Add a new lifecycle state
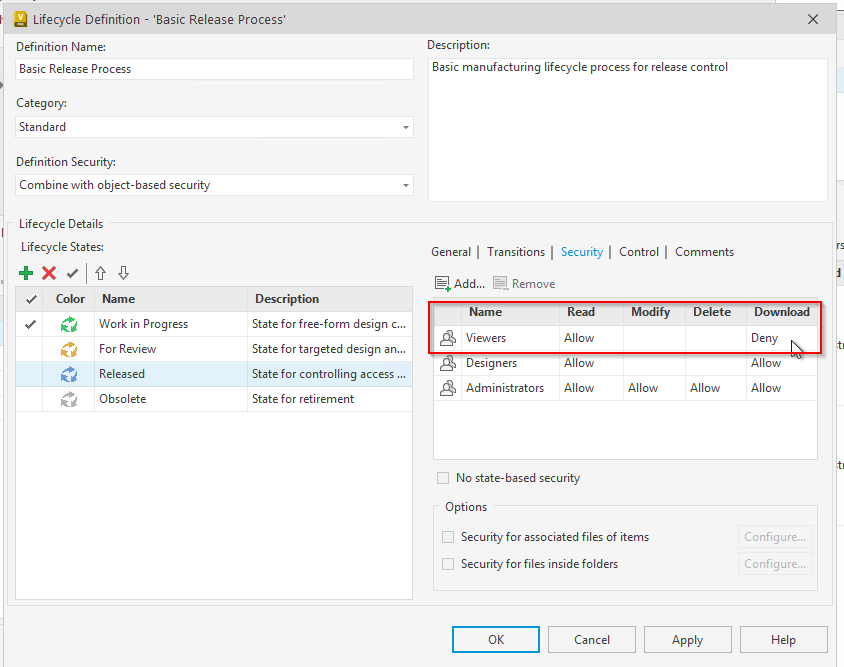 click(25, 272)
